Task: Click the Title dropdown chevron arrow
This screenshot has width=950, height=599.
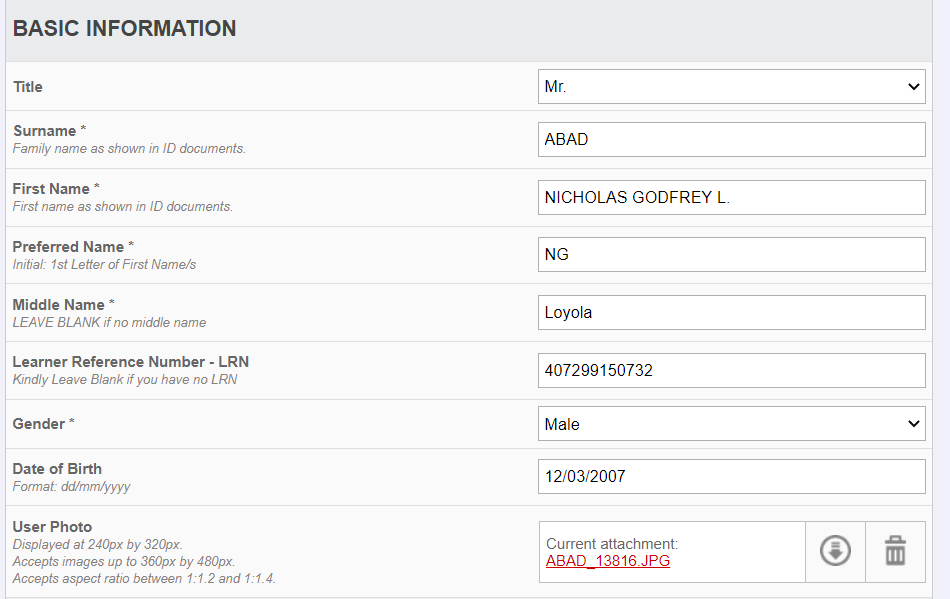Action: (x=914, y=87)
